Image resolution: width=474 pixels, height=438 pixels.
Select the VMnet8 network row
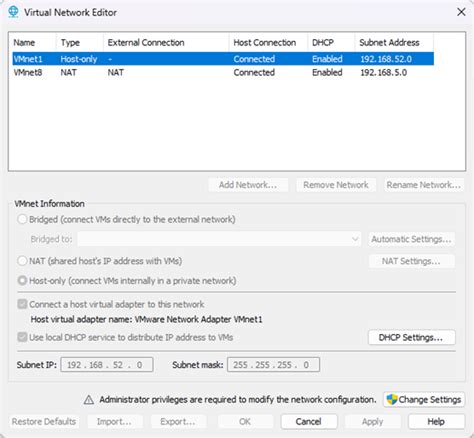223,72
